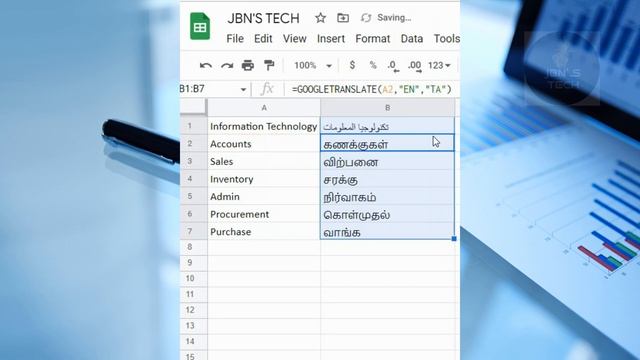640x360 pixels.
Task: Open the Google Sheets home icon
Action: (200, 27)
